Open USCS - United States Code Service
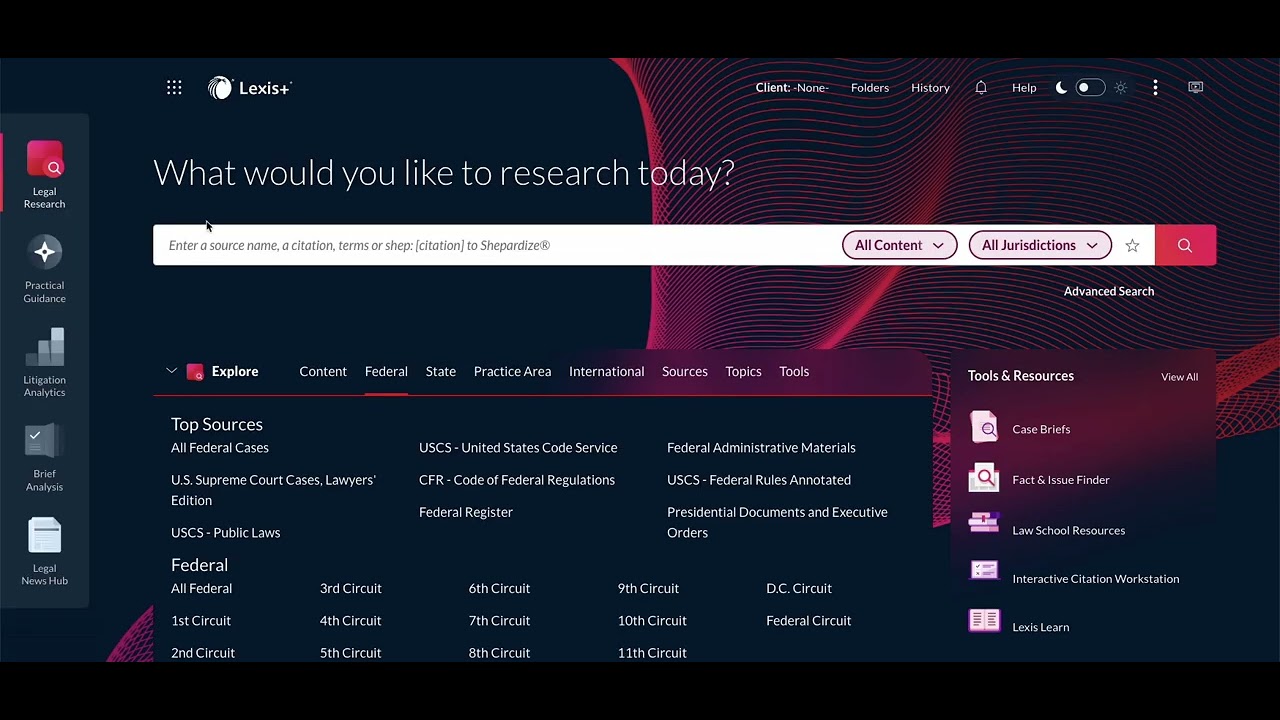 click(518, 447)
